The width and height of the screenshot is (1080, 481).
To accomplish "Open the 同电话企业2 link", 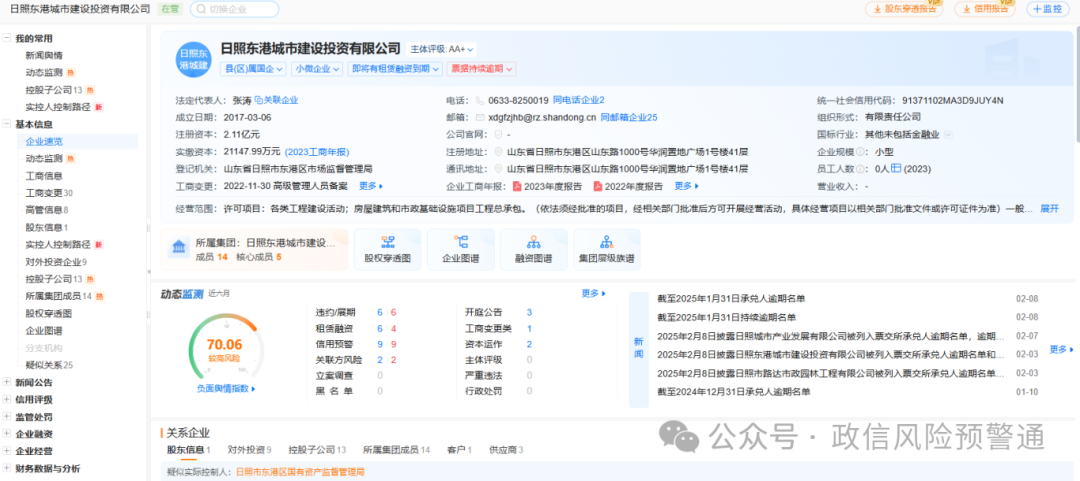I will [579, 100].
